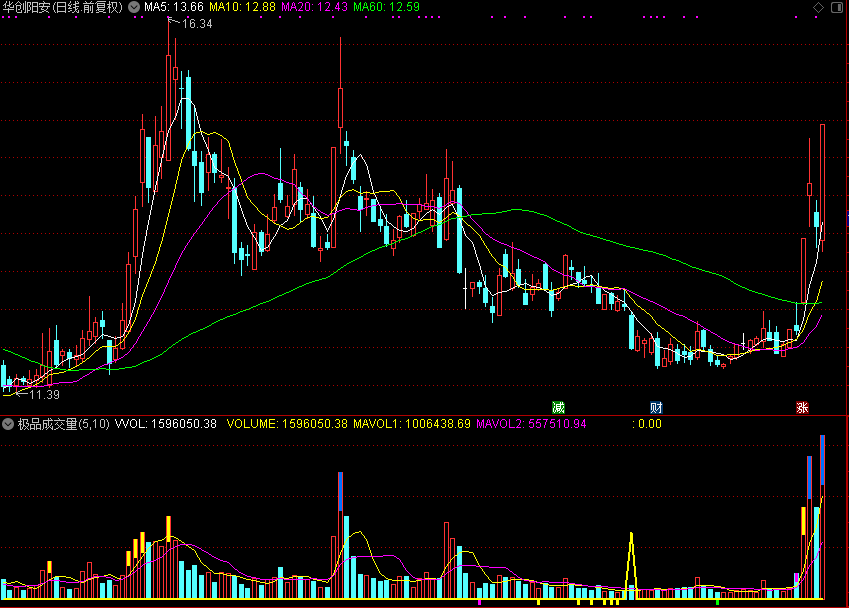Viewport: 849px width, 608px height.
Task: Click the green 减 marker icon
Action: (558, 407)
